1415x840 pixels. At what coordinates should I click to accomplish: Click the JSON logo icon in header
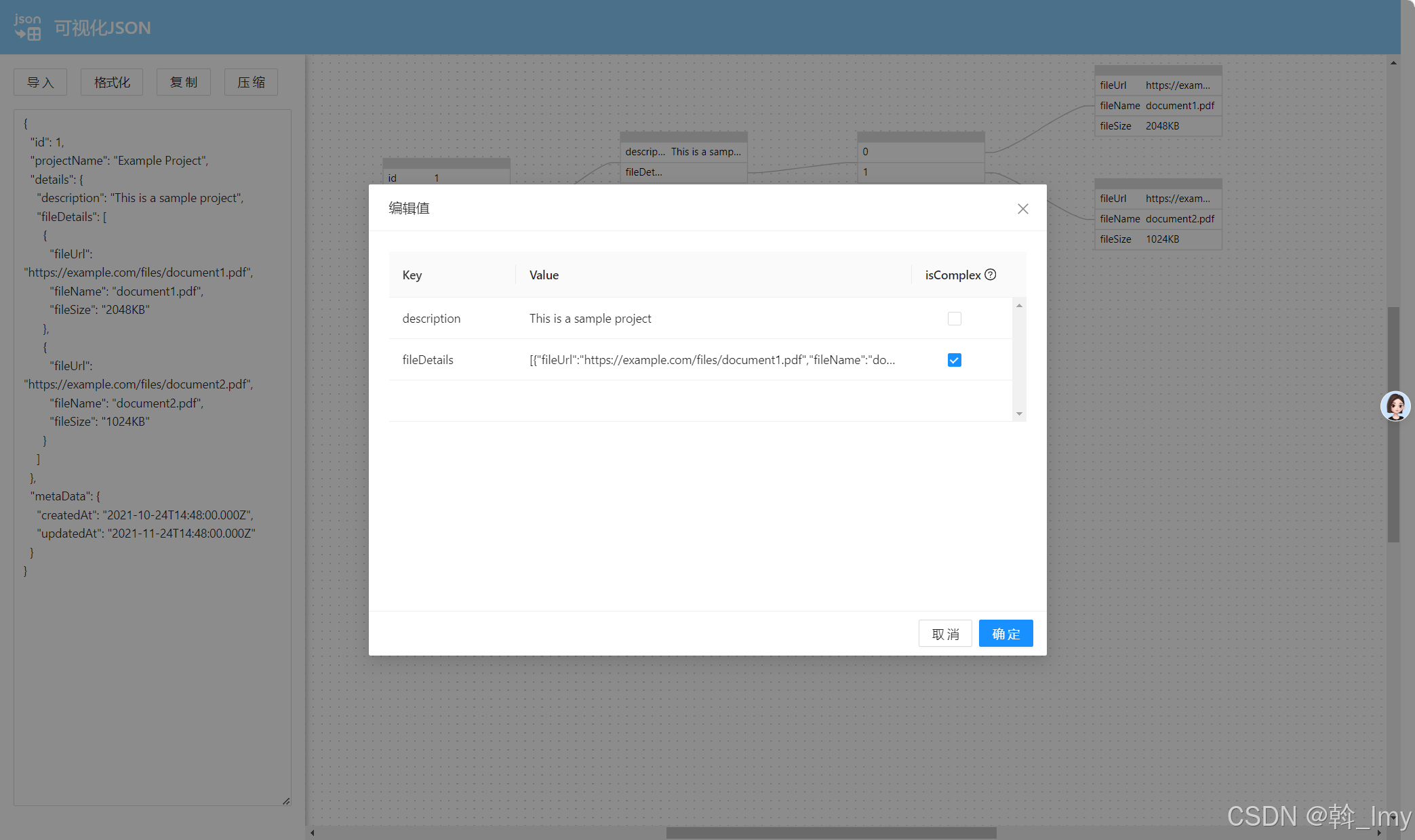(x=27, y=28)
